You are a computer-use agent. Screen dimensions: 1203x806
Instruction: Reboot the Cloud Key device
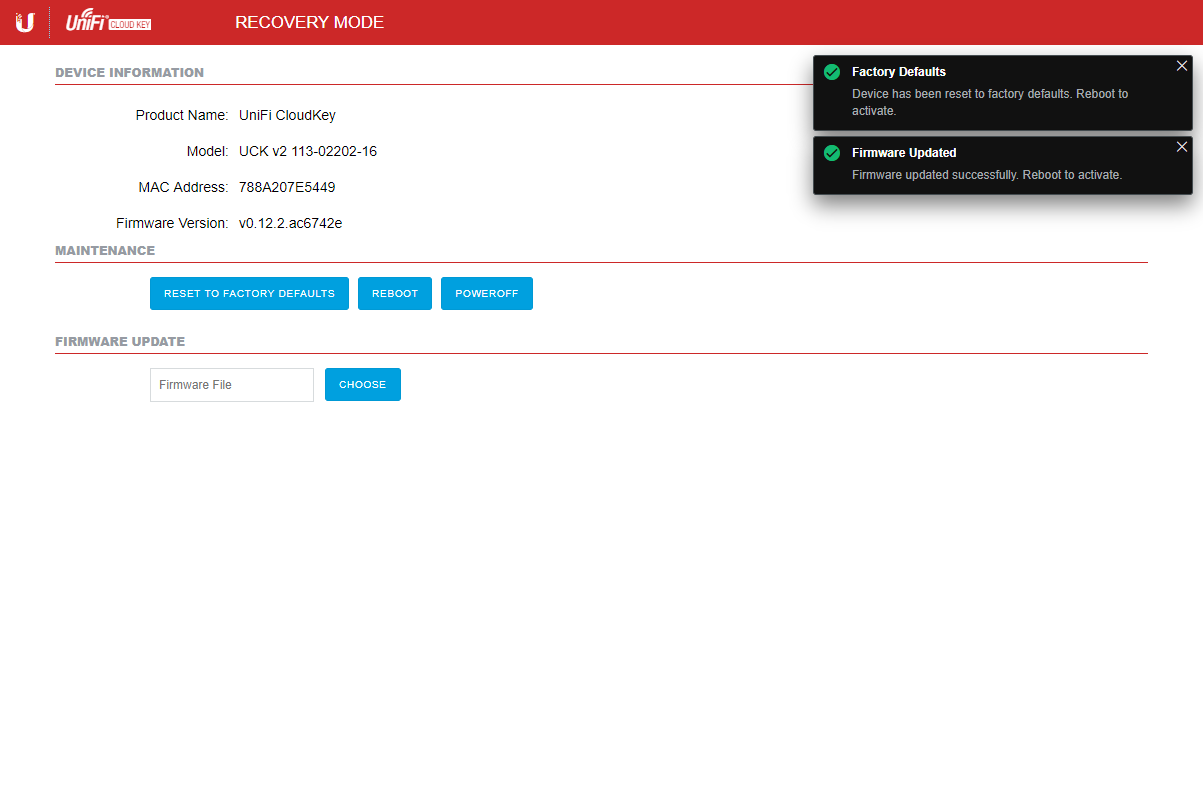pos(394,294)
